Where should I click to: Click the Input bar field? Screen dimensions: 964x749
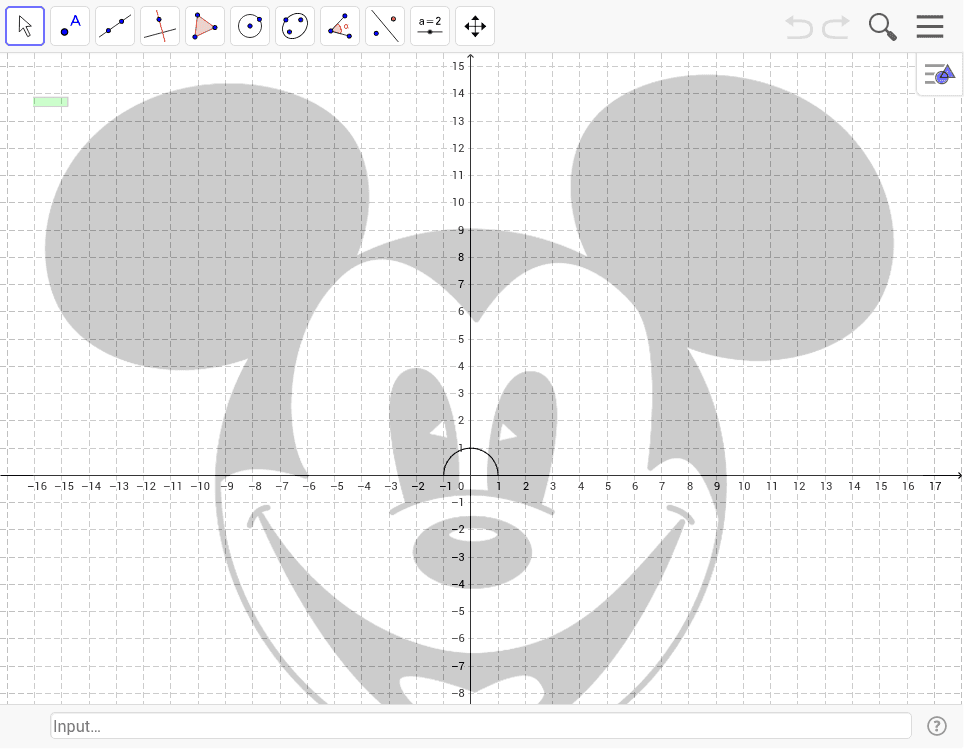481,726
